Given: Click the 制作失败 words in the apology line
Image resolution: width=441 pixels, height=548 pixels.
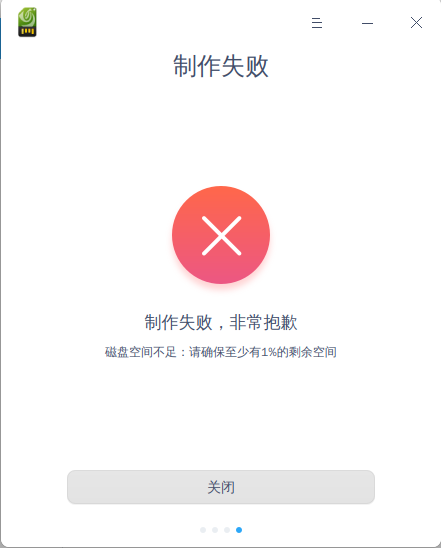Looking at the screenshot, I should (x=178, y=322).
